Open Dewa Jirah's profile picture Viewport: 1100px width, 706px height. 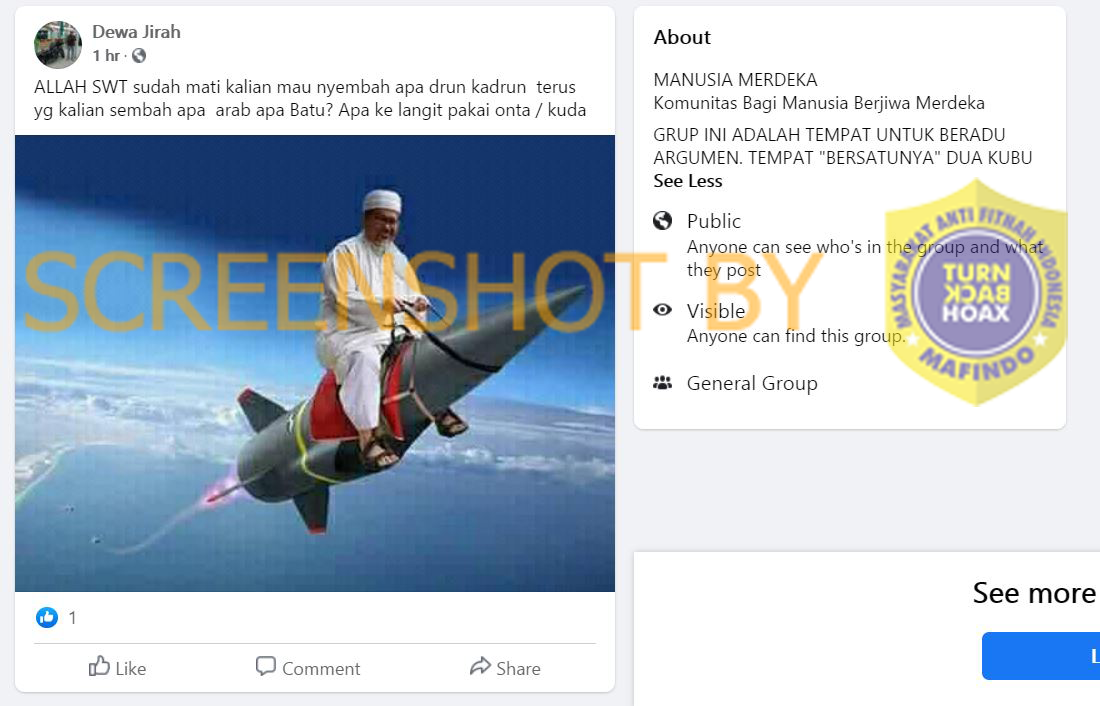tap(58, 44)
